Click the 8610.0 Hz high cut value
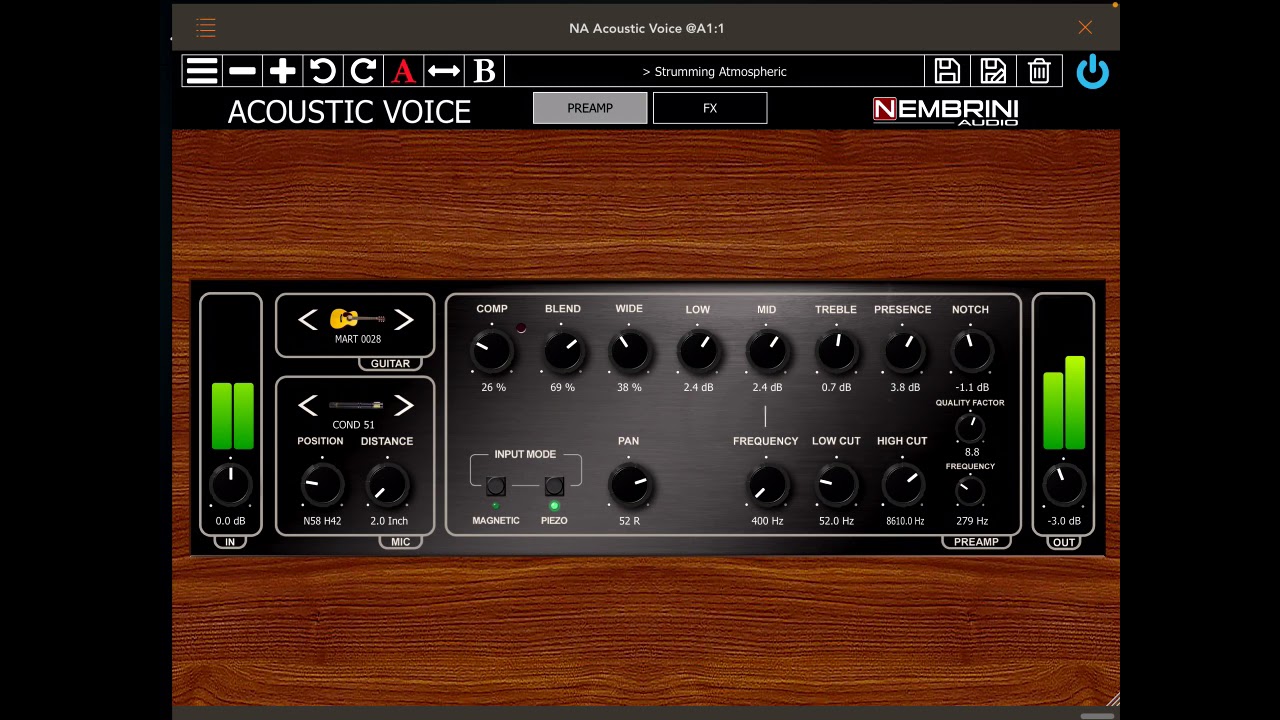 (x=905, y=521)
